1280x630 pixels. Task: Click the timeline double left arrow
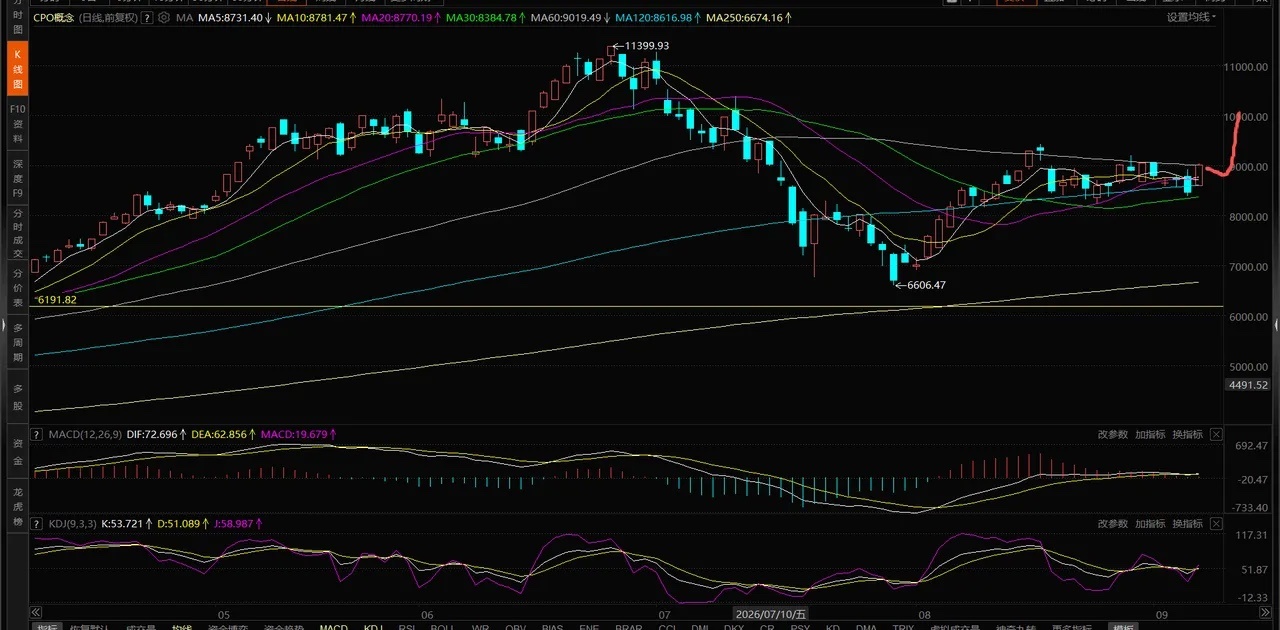[x=37, y=611]
